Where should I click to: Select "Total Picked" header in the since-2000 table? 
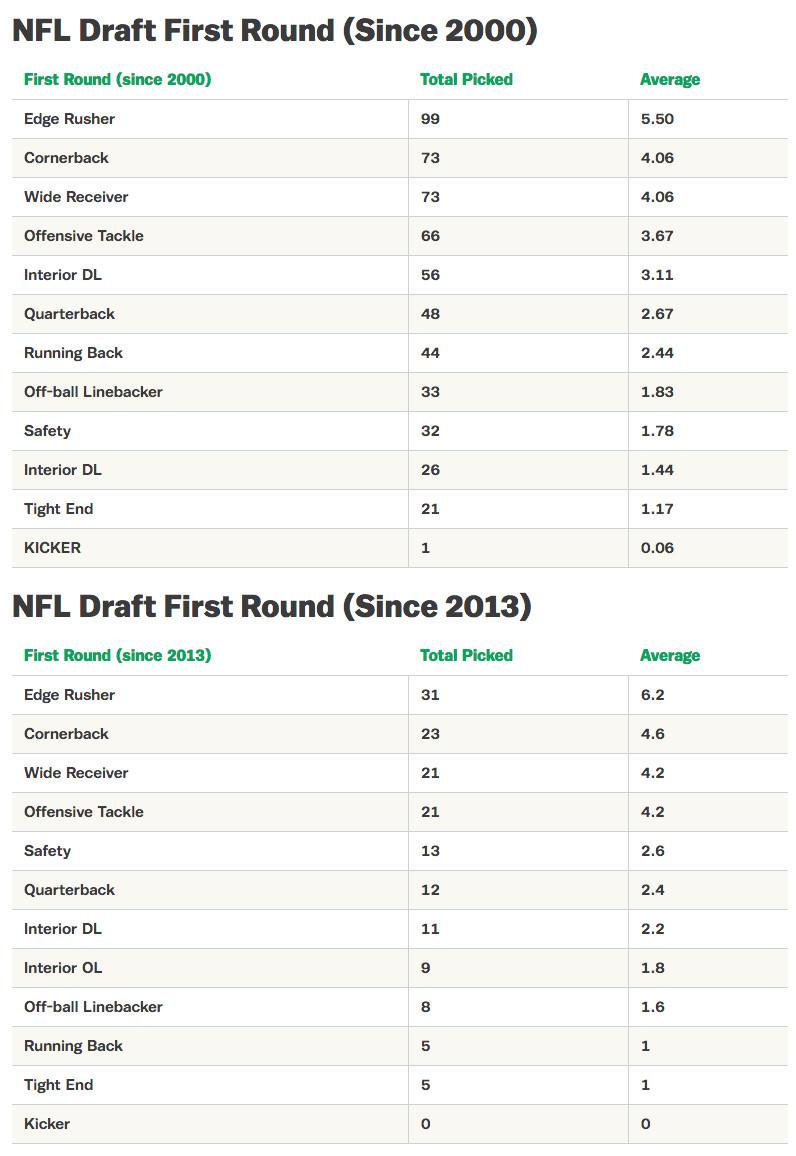pyautogui.click(x=466, y=79)
